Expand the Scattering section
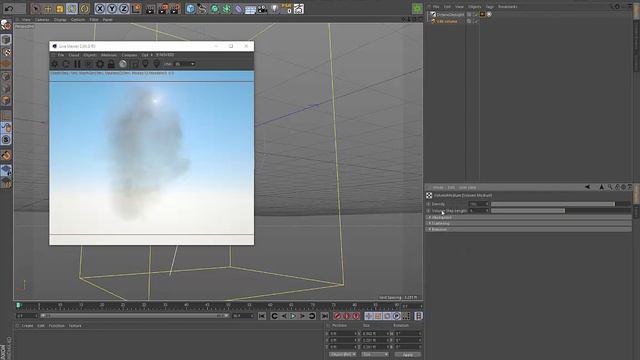640x360 pixels. point(529,224)
